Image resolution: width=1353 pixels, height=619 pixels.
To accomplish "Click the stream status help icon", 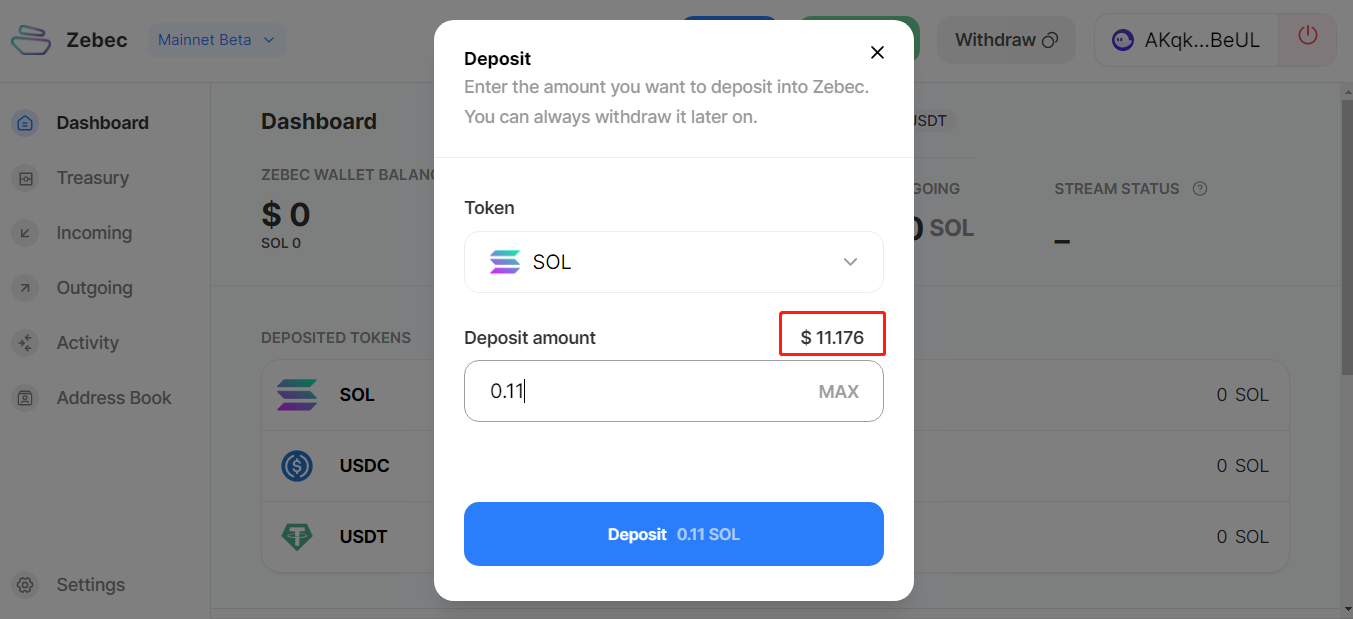I will point(1200,188).
